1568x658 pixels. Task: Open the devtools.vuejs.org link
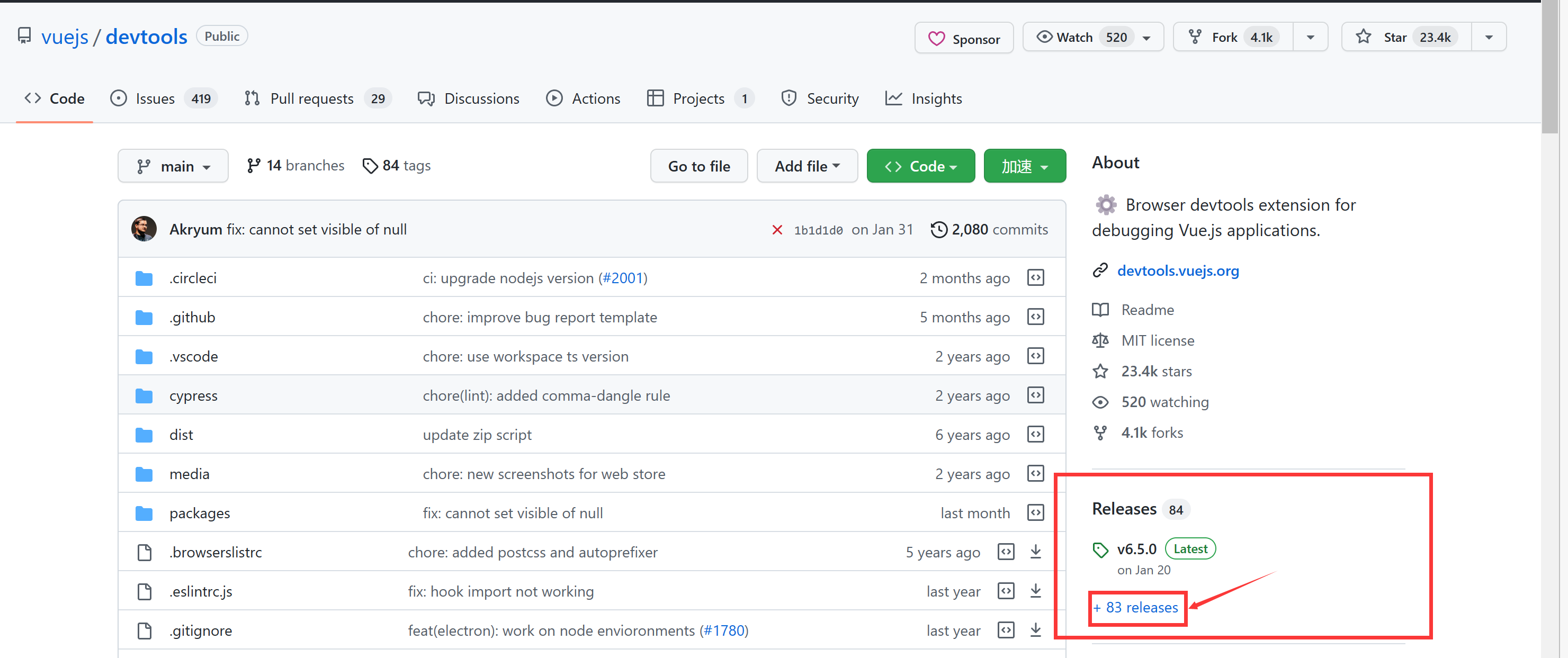(x=1177, y=271)
